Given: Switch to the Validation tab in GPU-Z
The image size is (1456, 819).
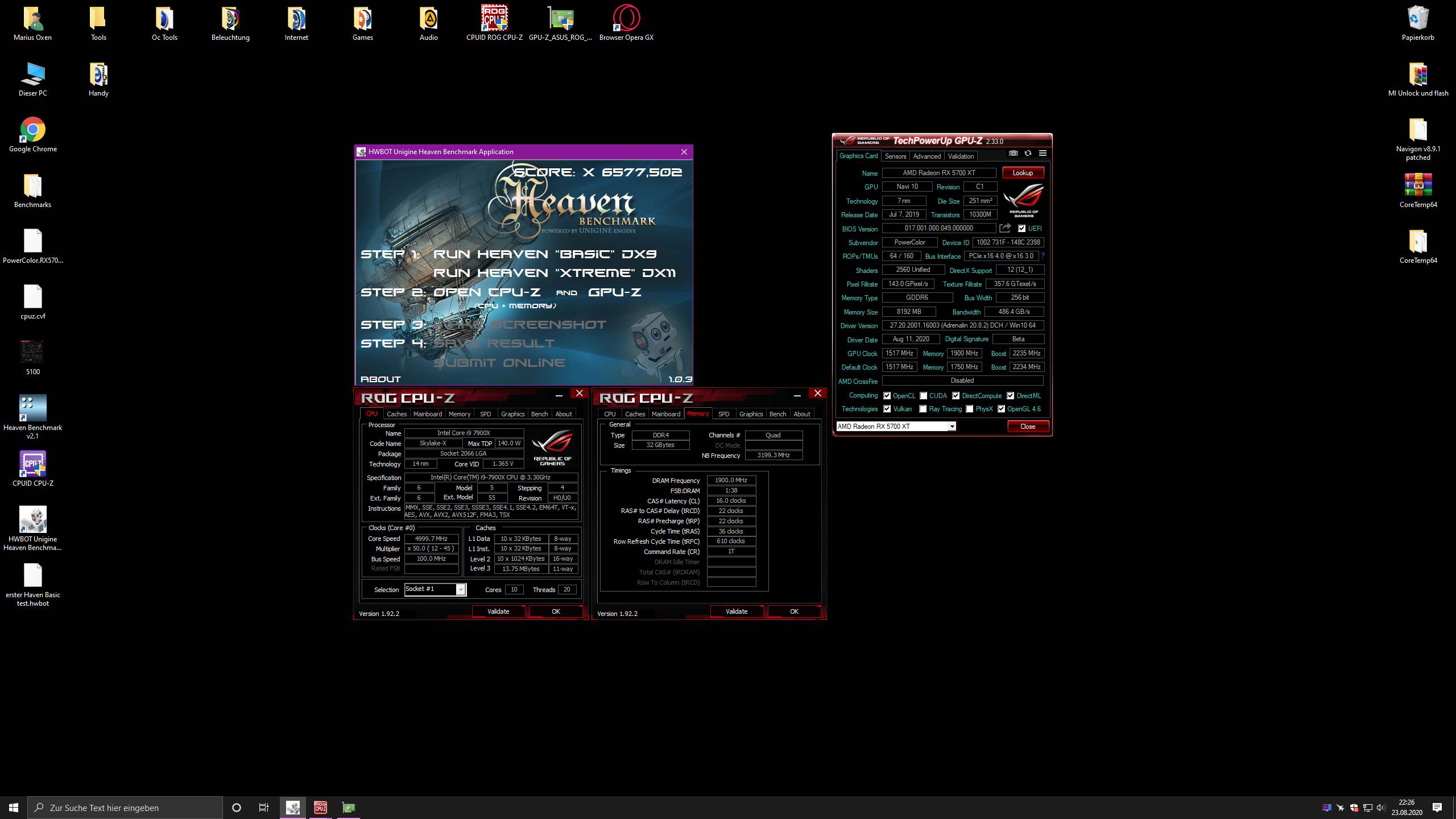Looking at the screenshot, I should click(961, 156).
